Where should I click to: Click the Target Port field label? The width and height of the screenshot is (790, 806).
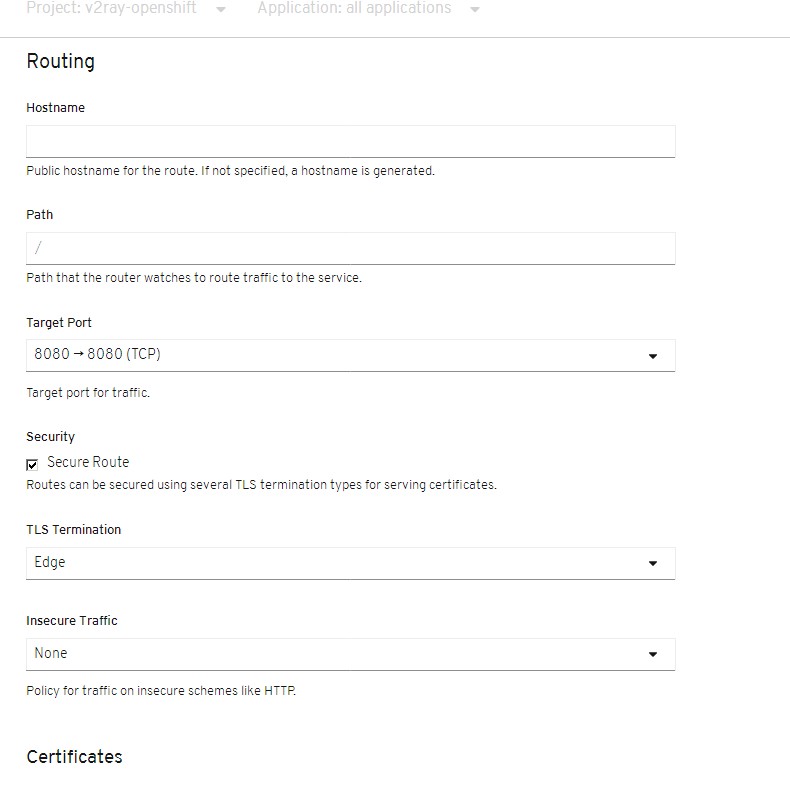click(59, 323)
